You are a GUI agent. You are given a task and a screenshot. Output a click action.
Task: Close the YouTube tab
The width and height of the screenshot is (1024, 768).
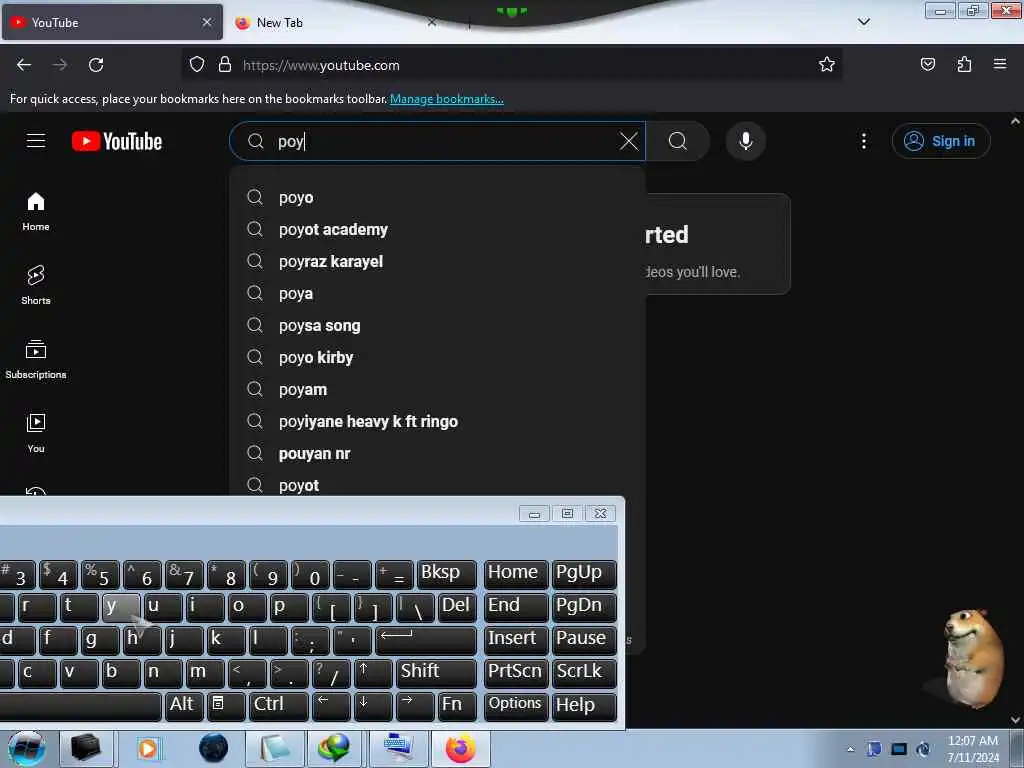[207, 22]
